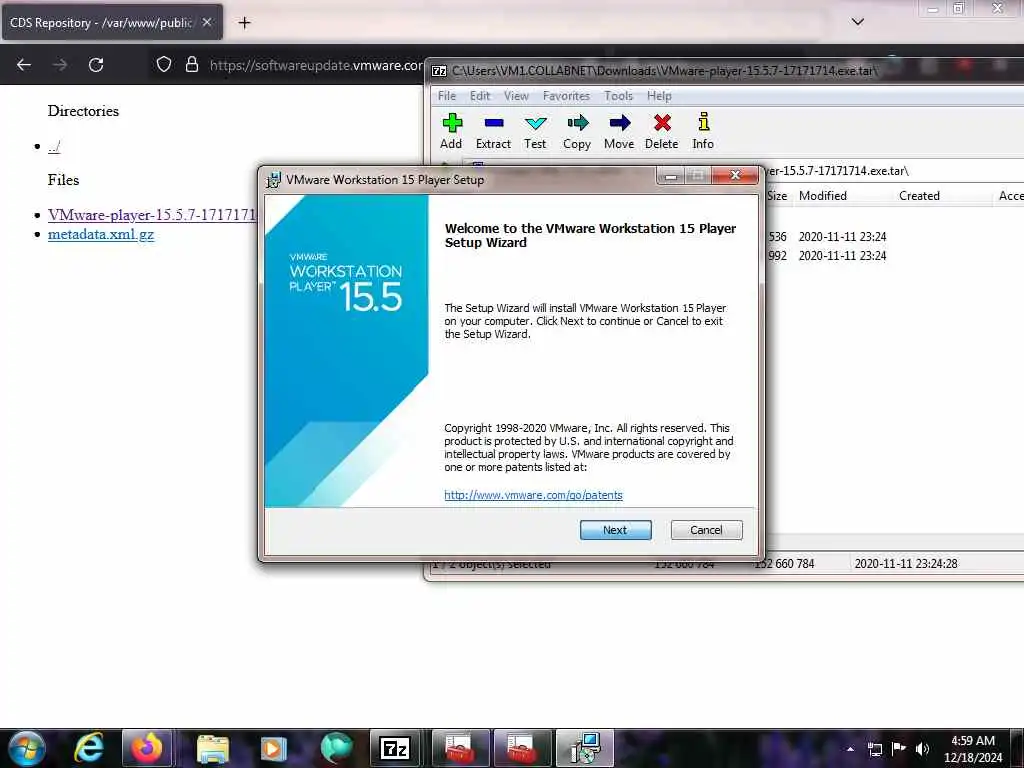Screen dimensions: 1024x768
Task: Select the CDS Repository browser tab
Action: coord(111,23)
